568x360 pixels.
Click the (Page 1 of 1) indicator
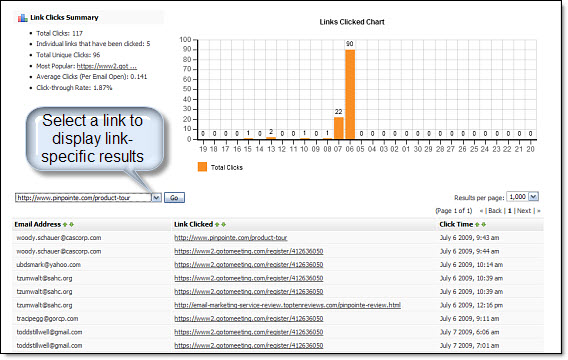point(454,211)
